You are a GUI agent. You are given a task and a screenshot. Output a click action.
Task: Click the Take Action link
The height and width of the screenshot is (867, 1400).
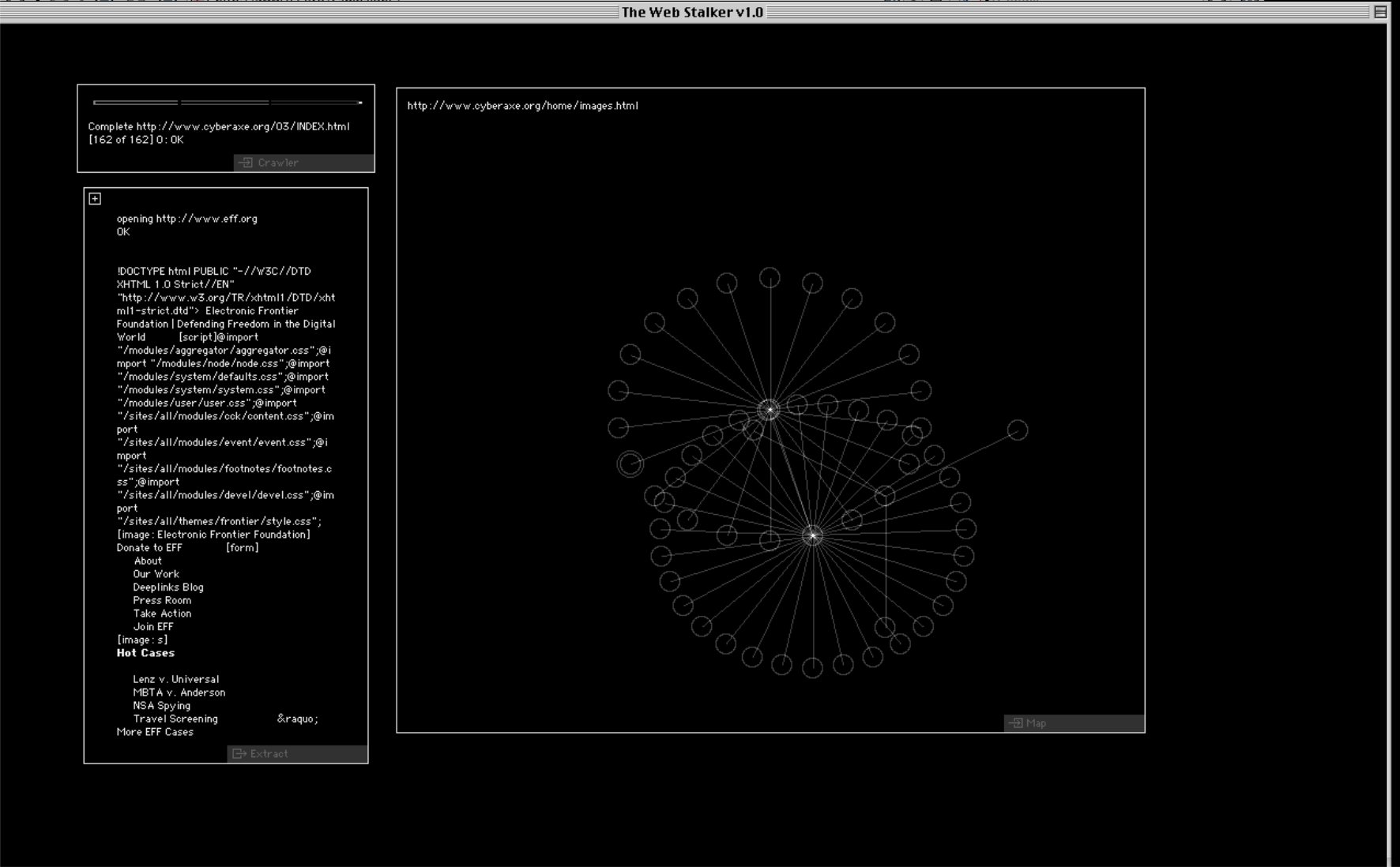pos(162,614)
